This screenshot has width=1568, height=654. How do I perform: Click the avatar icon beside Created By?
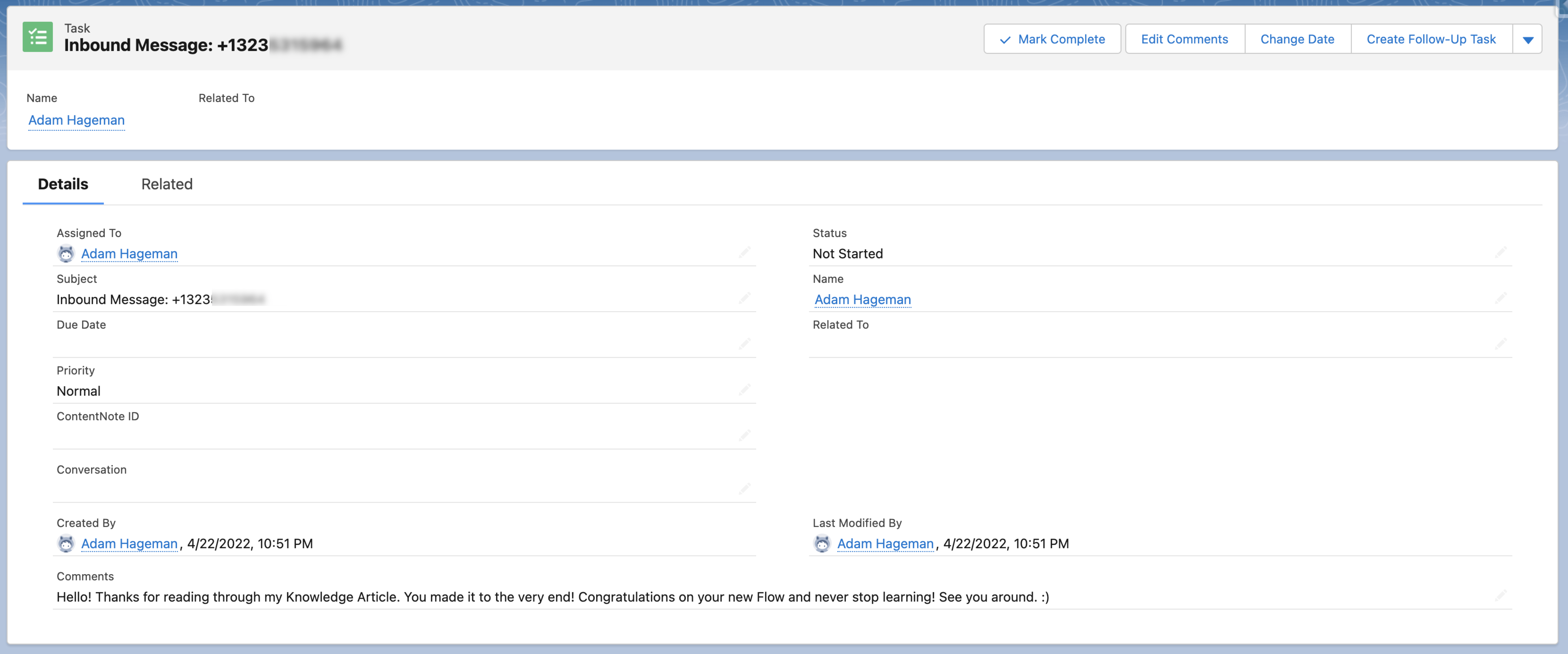click(x=66, y=543)
